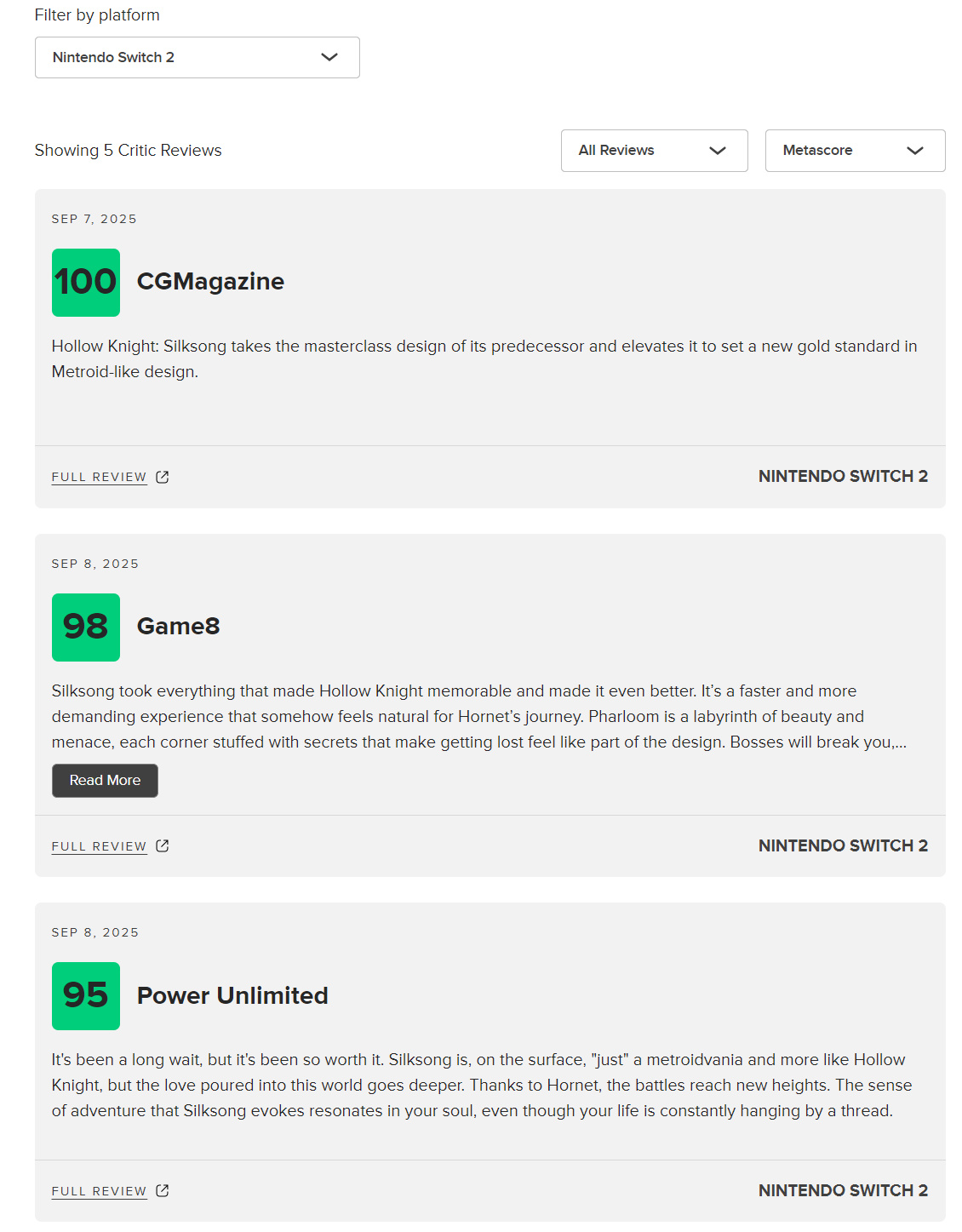
Task: Click the CGMagazine publication name
Action: pyautogui.click(x=210, y=282)
